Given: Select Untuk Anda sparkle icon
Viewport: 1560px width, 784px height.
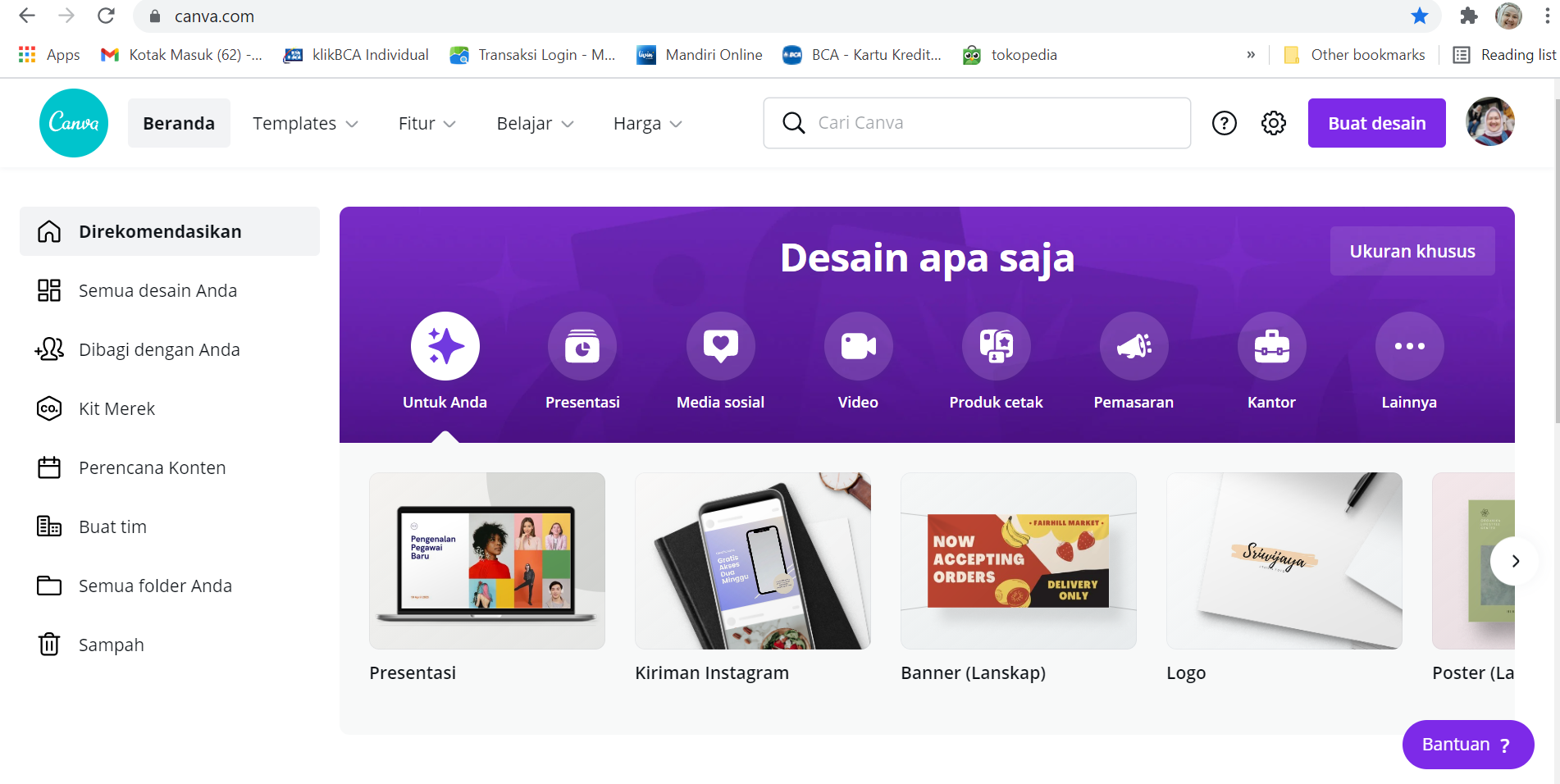Looking at the screenshot, I should tap(445, 346).
